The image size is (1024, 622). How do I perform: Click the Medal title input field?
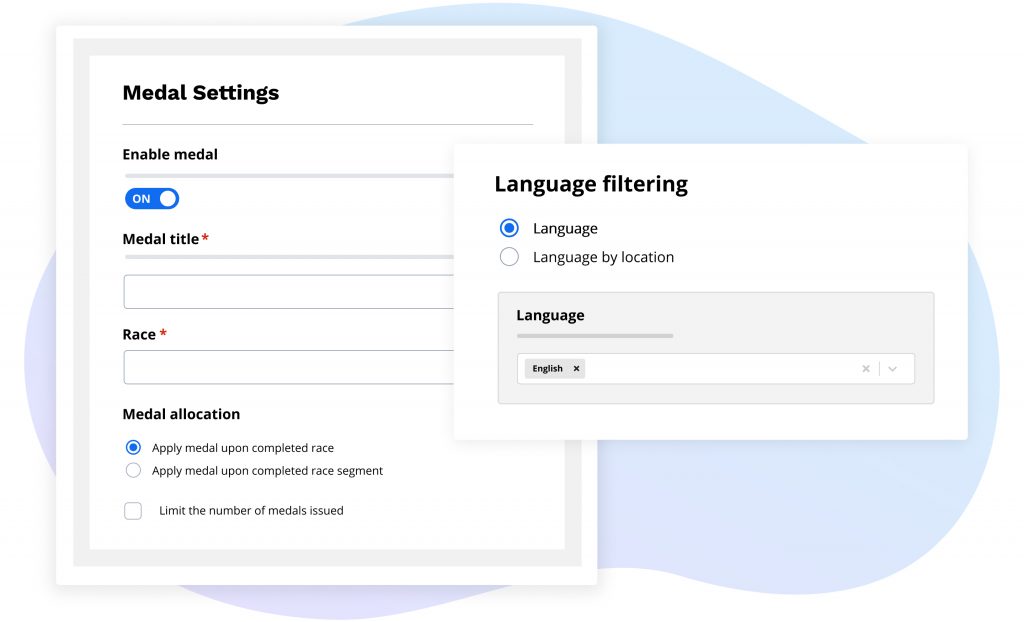(288, 292)
